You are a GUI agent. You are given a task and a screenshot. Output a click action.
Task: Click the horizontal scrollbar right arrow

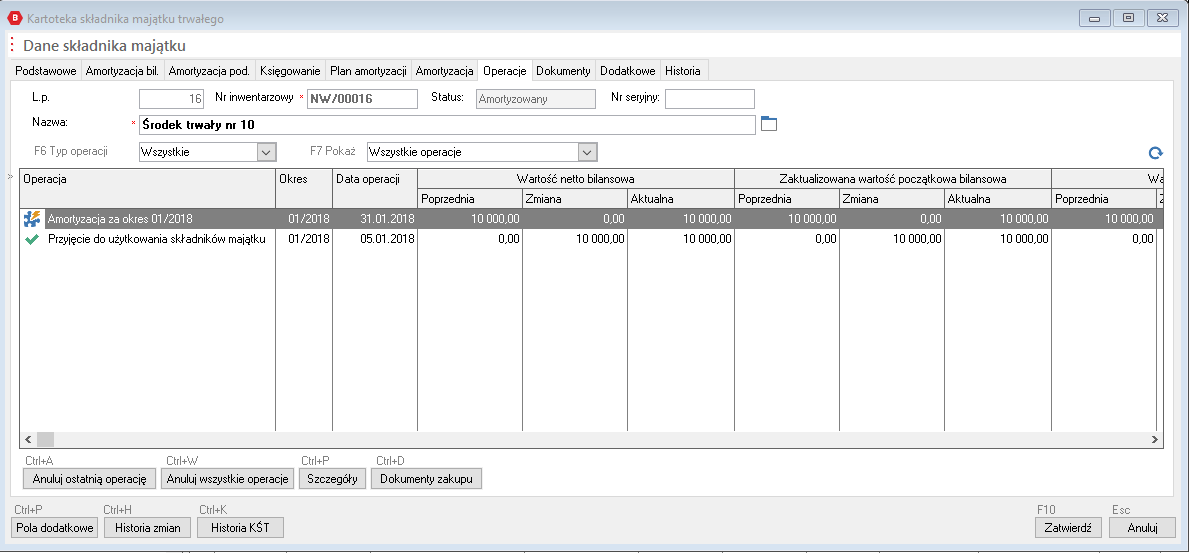(1156, 439)
